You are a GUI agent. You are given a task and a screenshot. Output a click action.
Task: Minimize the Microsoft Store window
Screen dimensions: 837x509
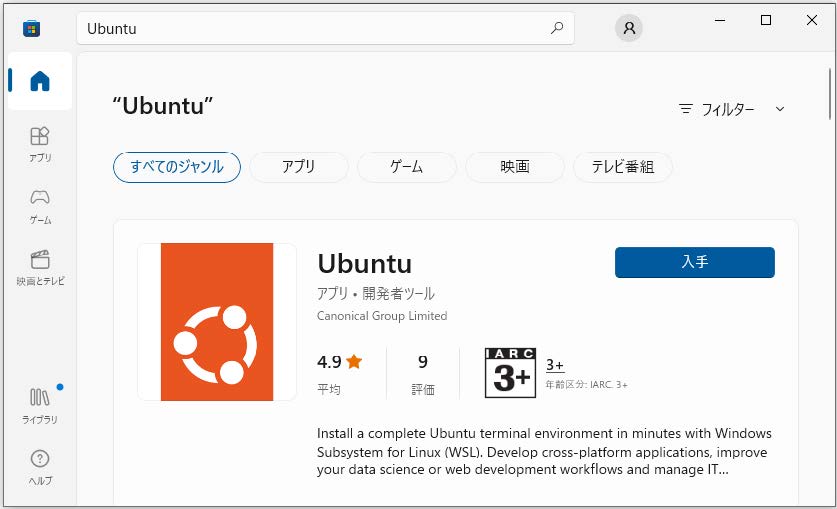coord(720,20)
